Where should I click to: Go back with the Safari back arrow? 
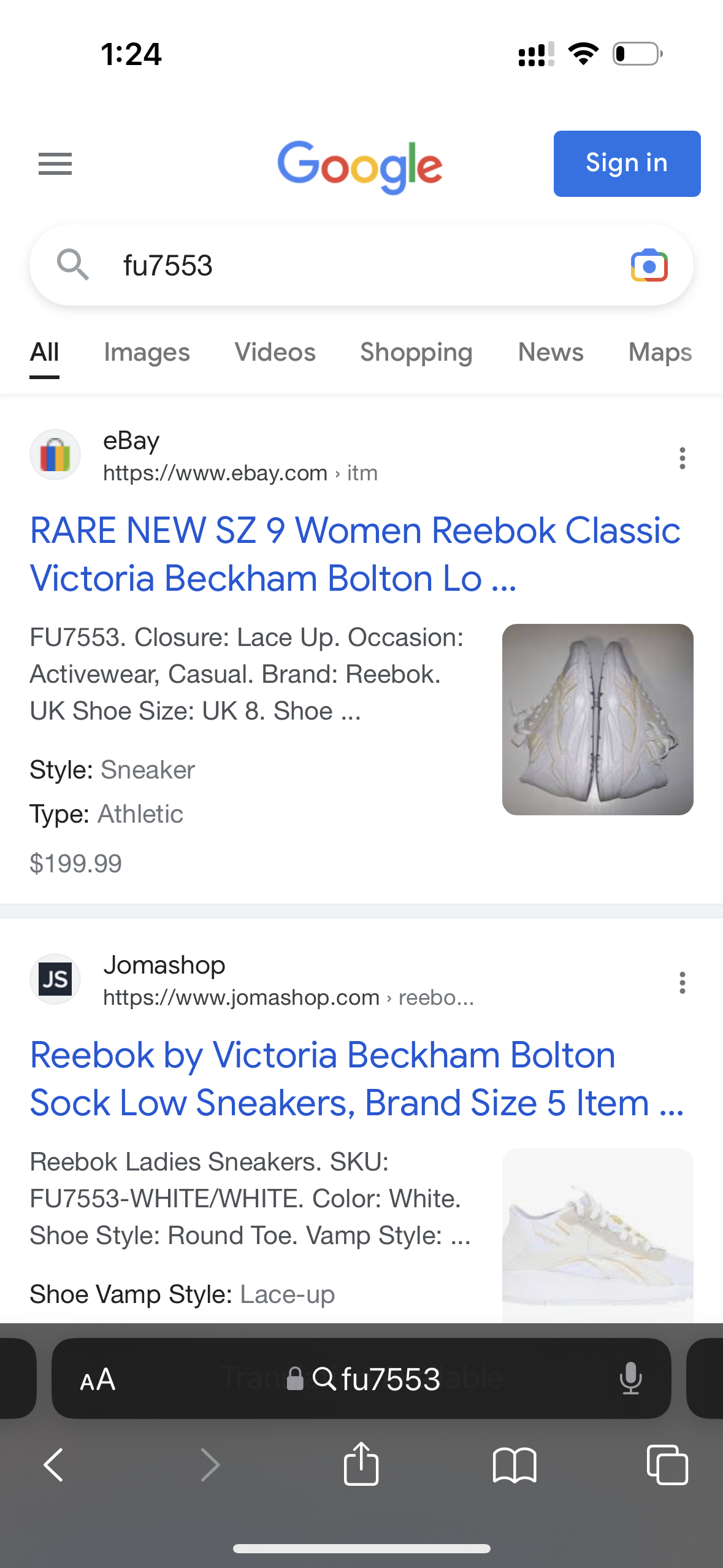tap(54, 1465)
